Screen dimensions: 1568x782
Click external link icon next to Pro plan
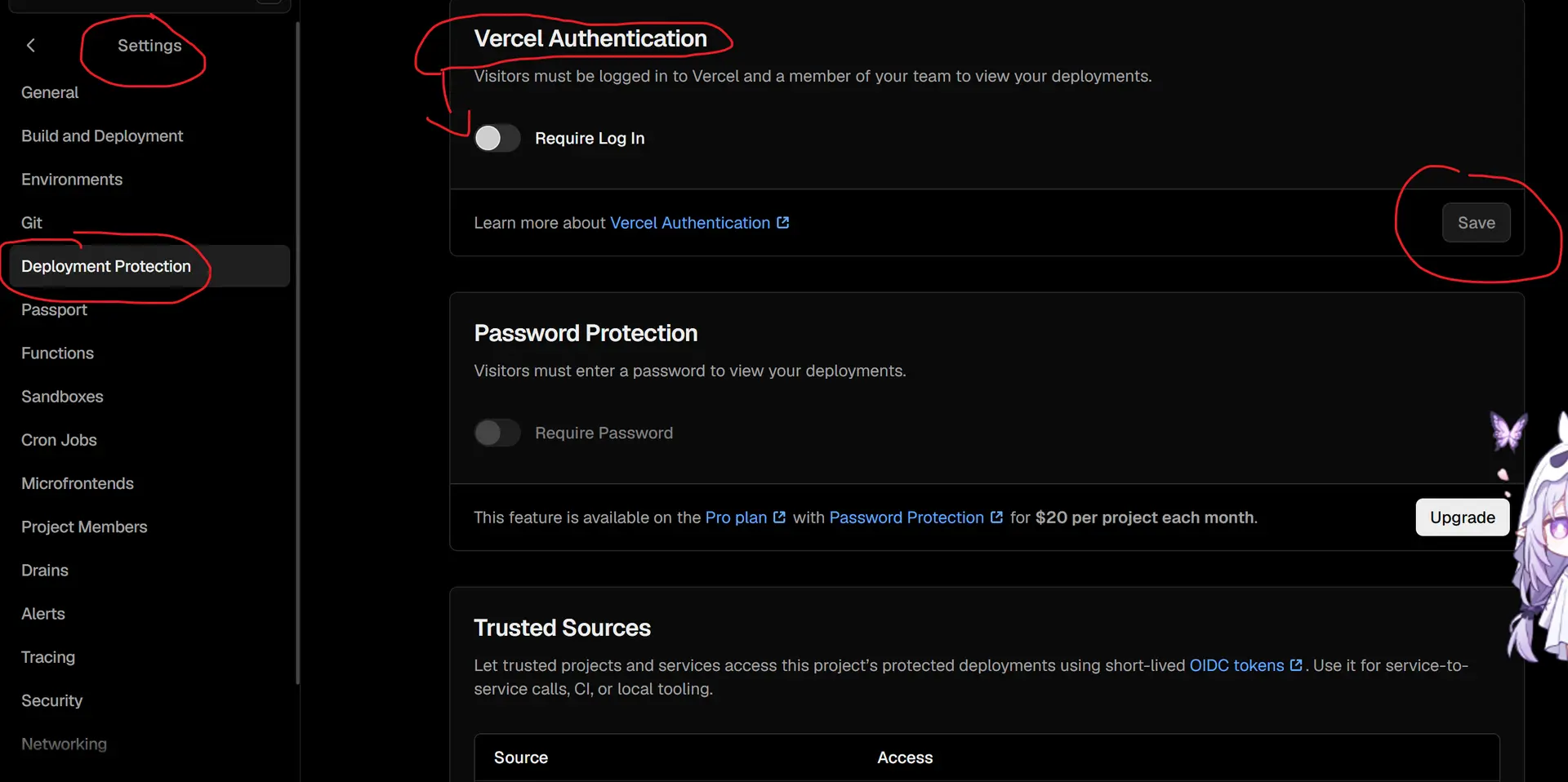779,518
